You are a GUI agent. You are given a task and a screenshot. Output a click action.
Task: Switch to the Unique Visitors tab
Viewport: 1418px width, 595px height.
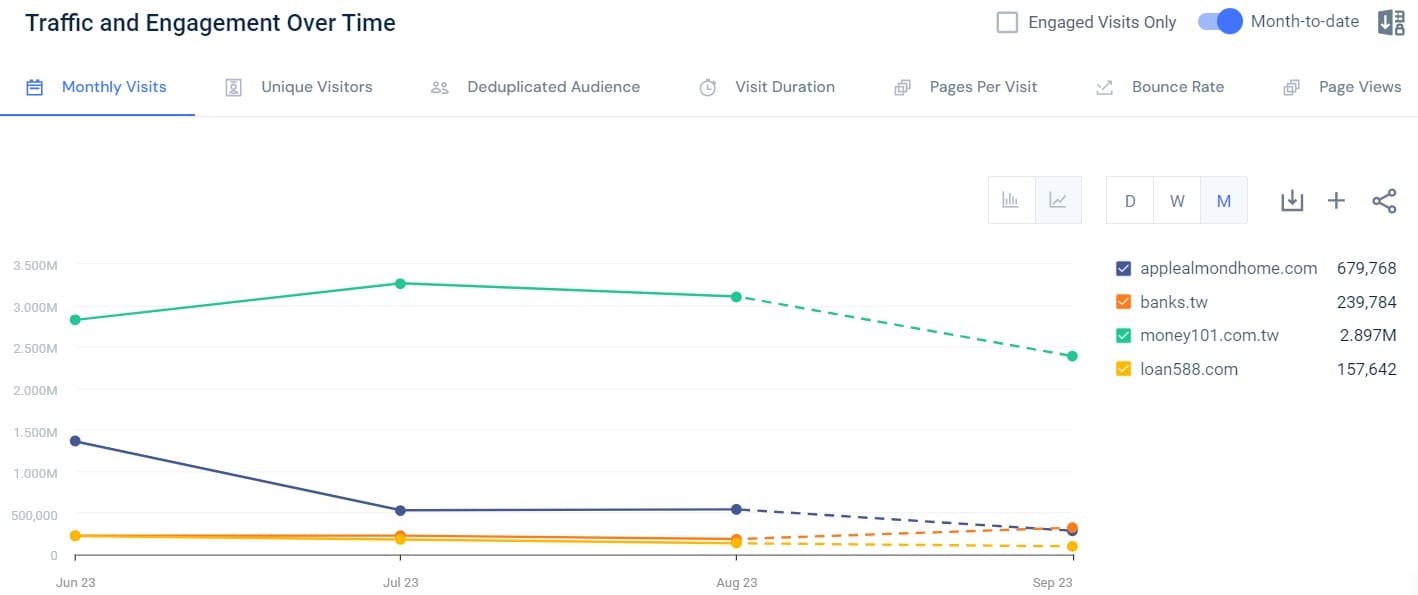[x=316, y=87]
